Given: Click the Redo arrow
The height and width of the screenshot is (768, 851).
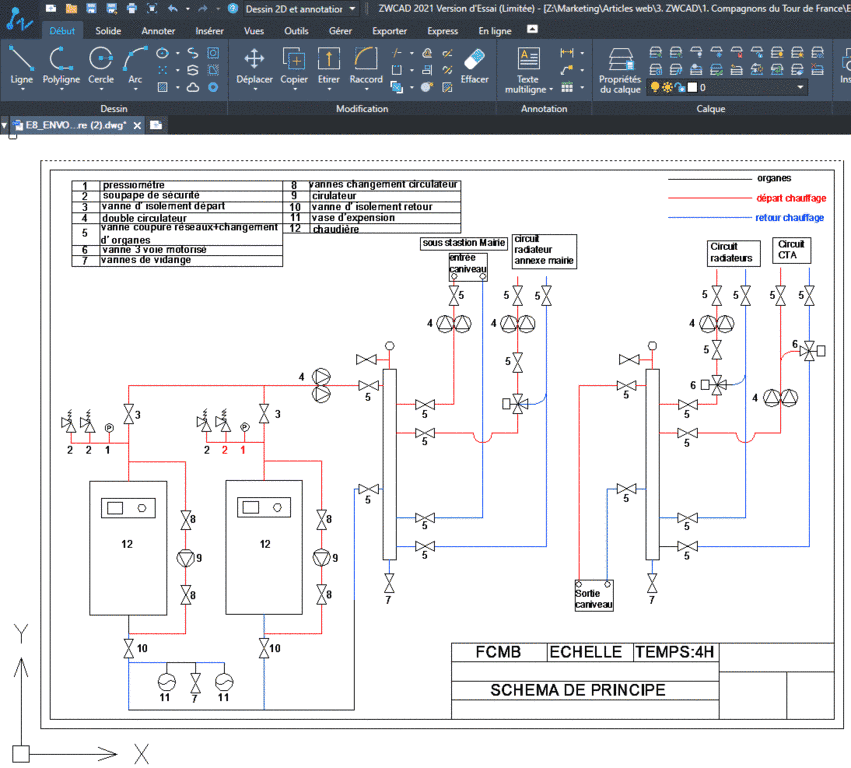Looking at the screenshot, I should (x=203, y=8).
